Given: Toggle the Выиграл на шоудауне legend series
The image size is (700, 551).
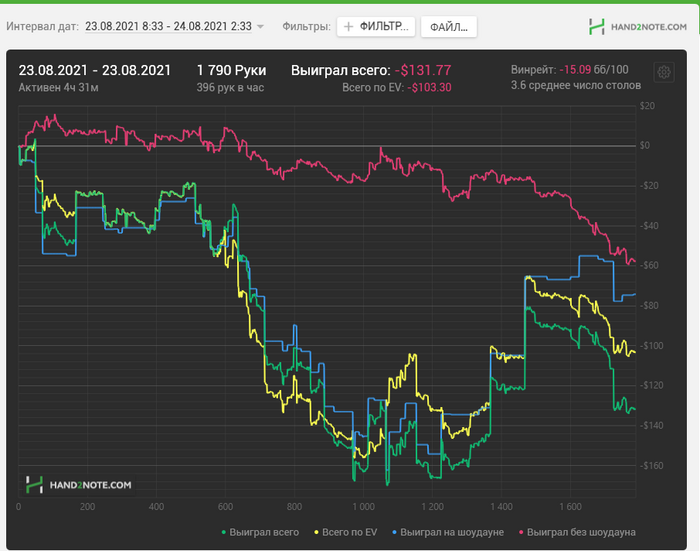Looking at the screenshot, I should tap(448, 532).
